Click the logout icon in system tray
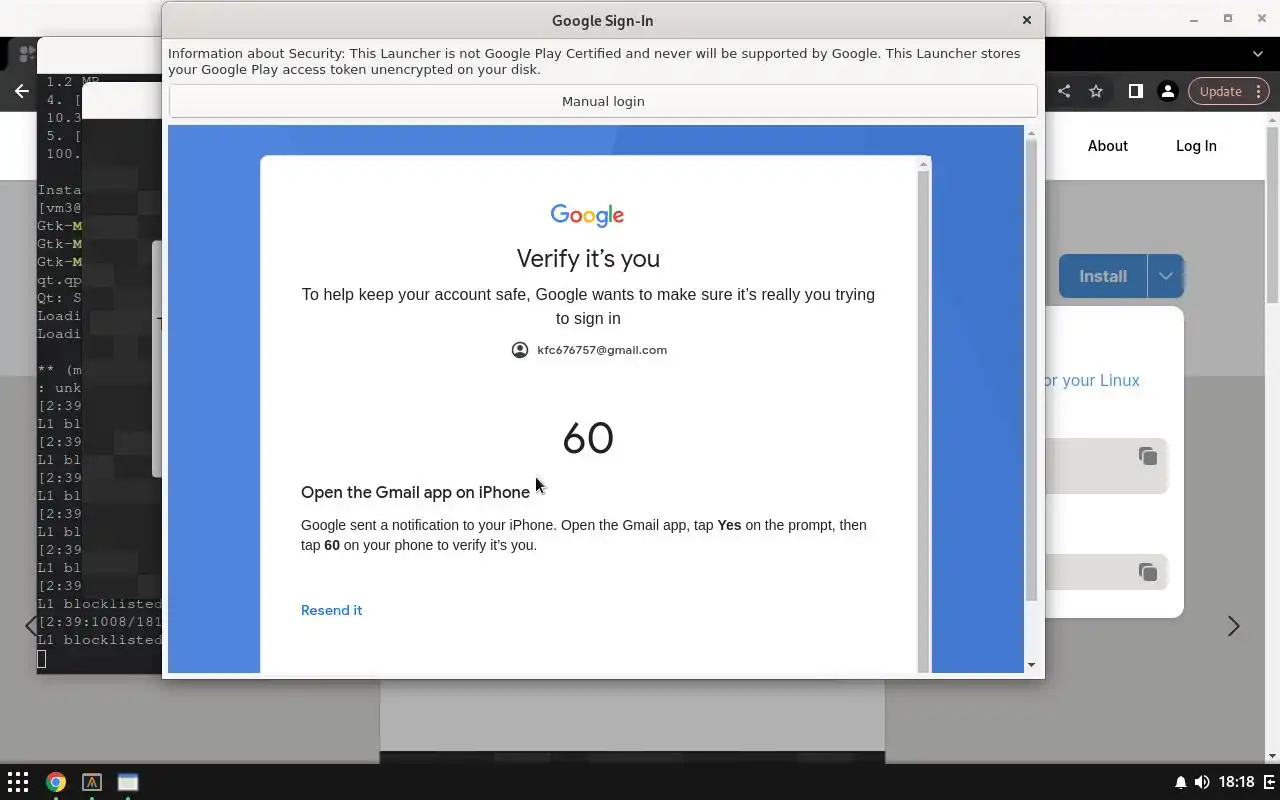The width and height of the screenshot is (1280, 800). click(x=1268, y=782)
